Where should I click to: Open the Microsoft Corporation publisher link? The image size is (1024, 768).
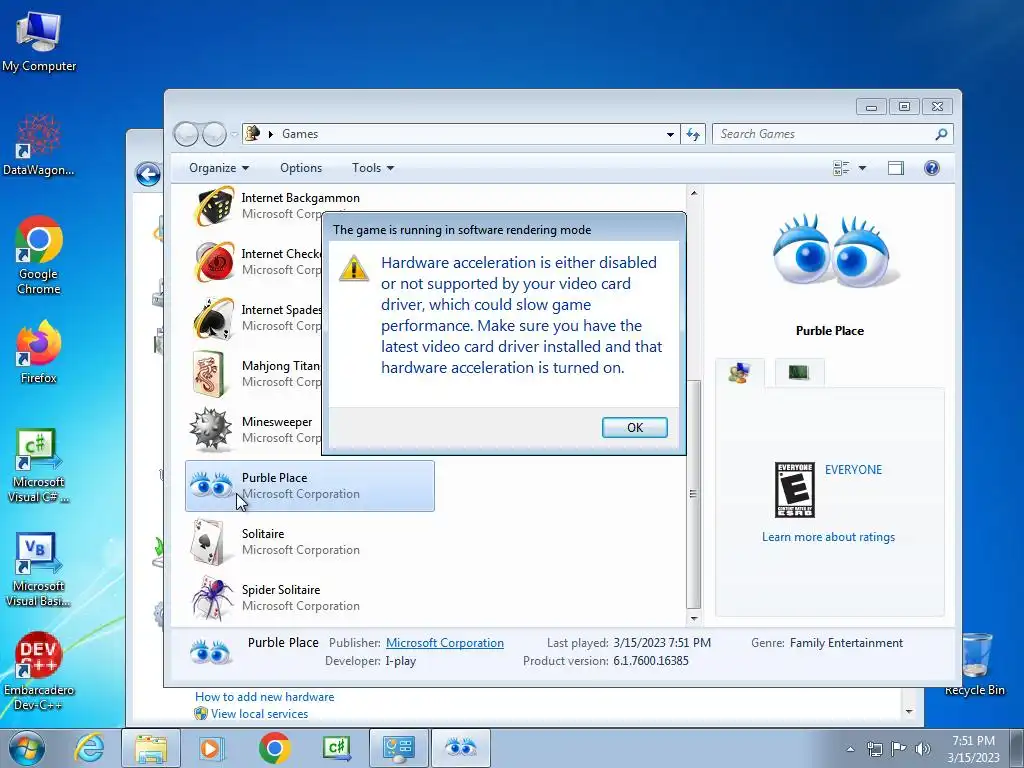[x=445, y=643]
